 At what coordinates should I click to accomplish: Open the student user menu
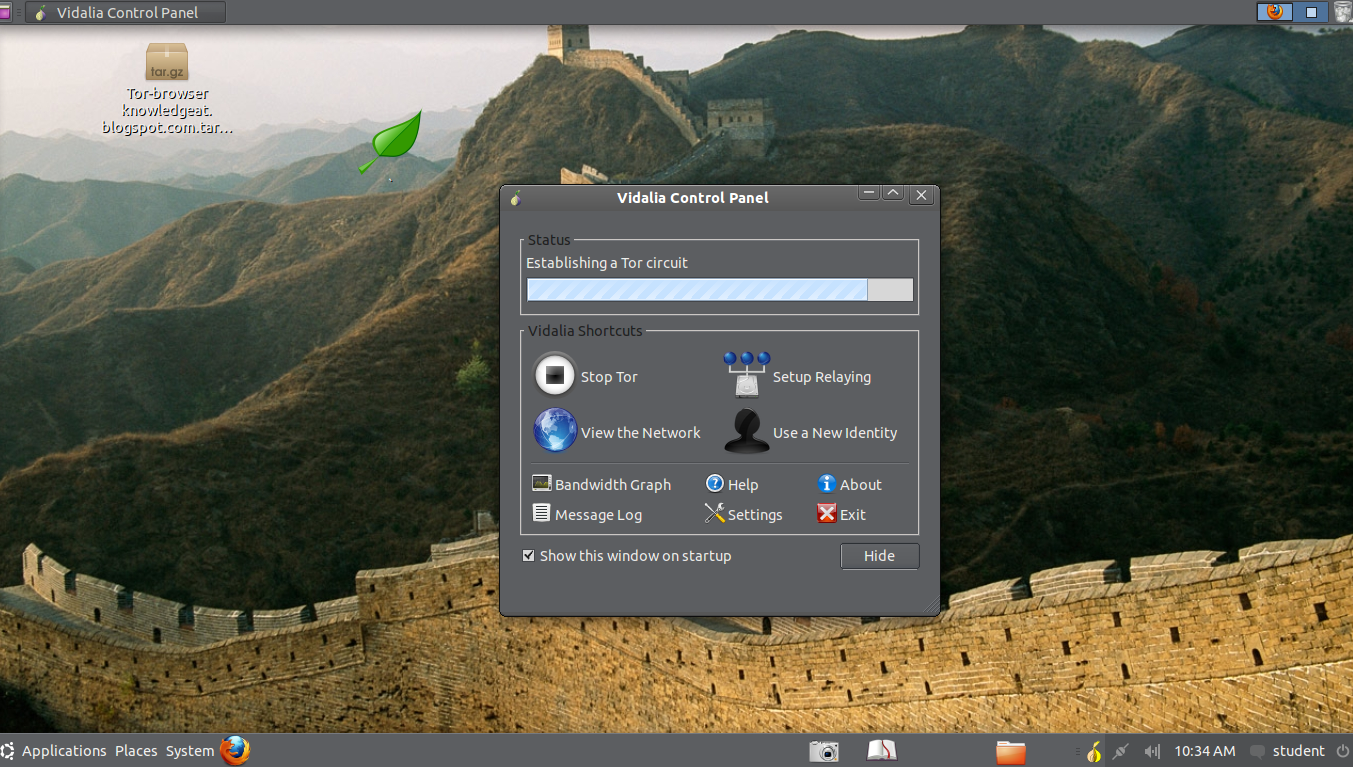(1298, 751)
